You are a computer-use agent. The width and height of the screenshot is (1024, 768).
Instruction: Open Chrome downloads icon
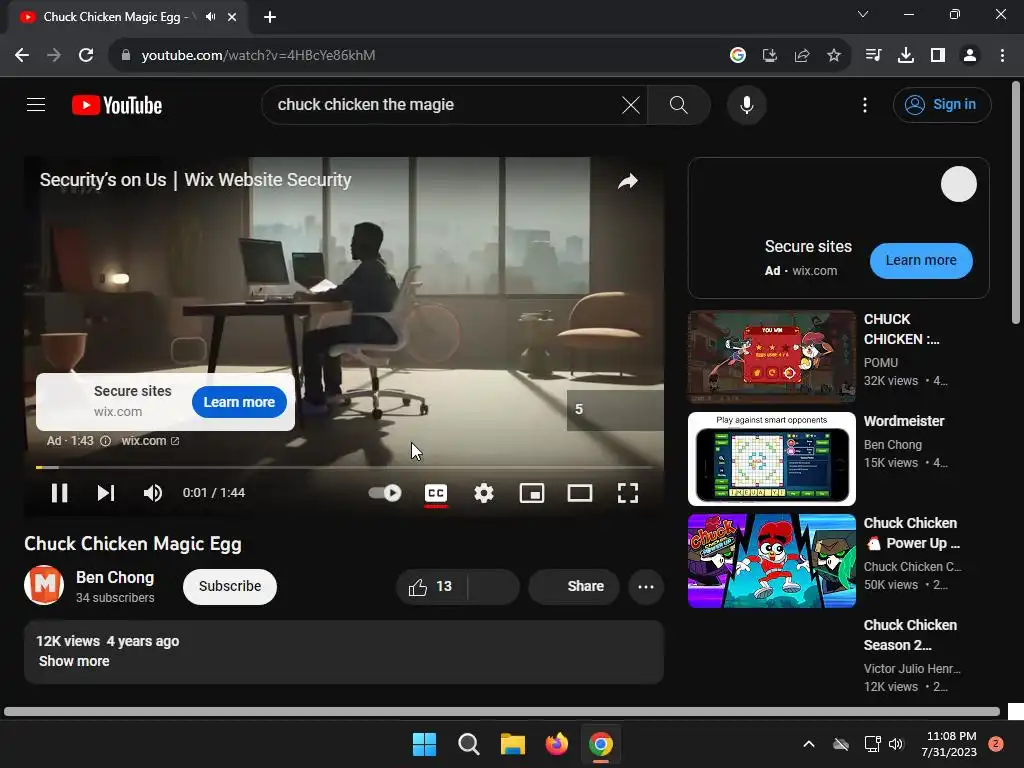pos(906,56)
